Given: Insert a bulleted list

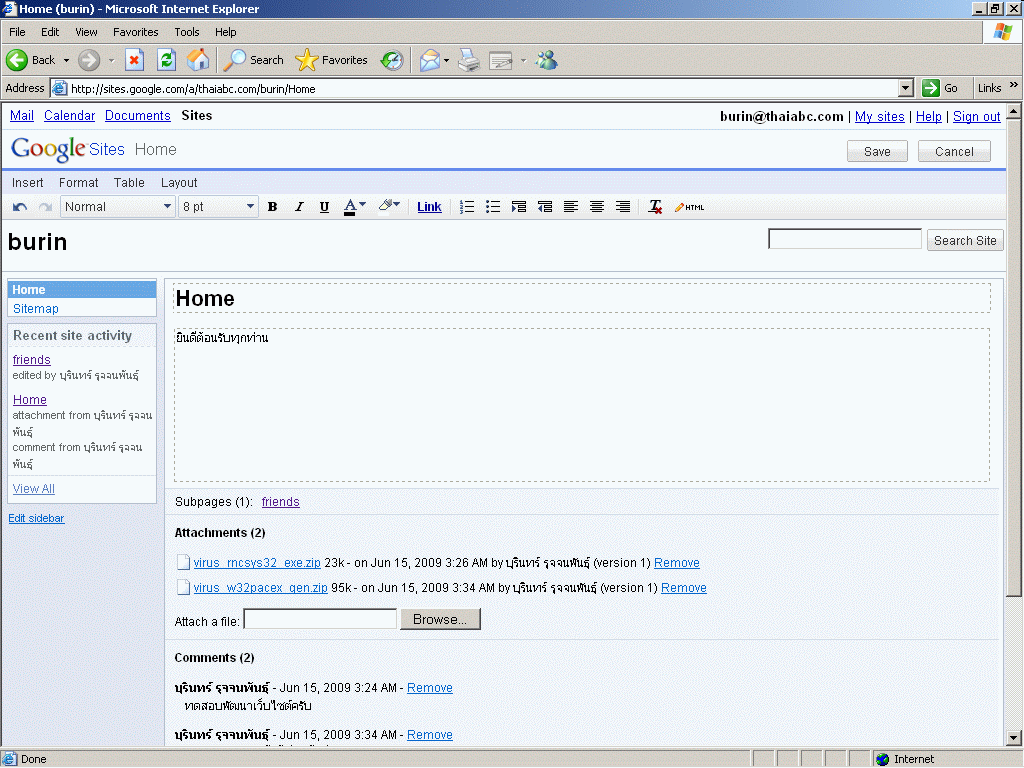Looking at the screenshot, I should (x=493, y=207).
